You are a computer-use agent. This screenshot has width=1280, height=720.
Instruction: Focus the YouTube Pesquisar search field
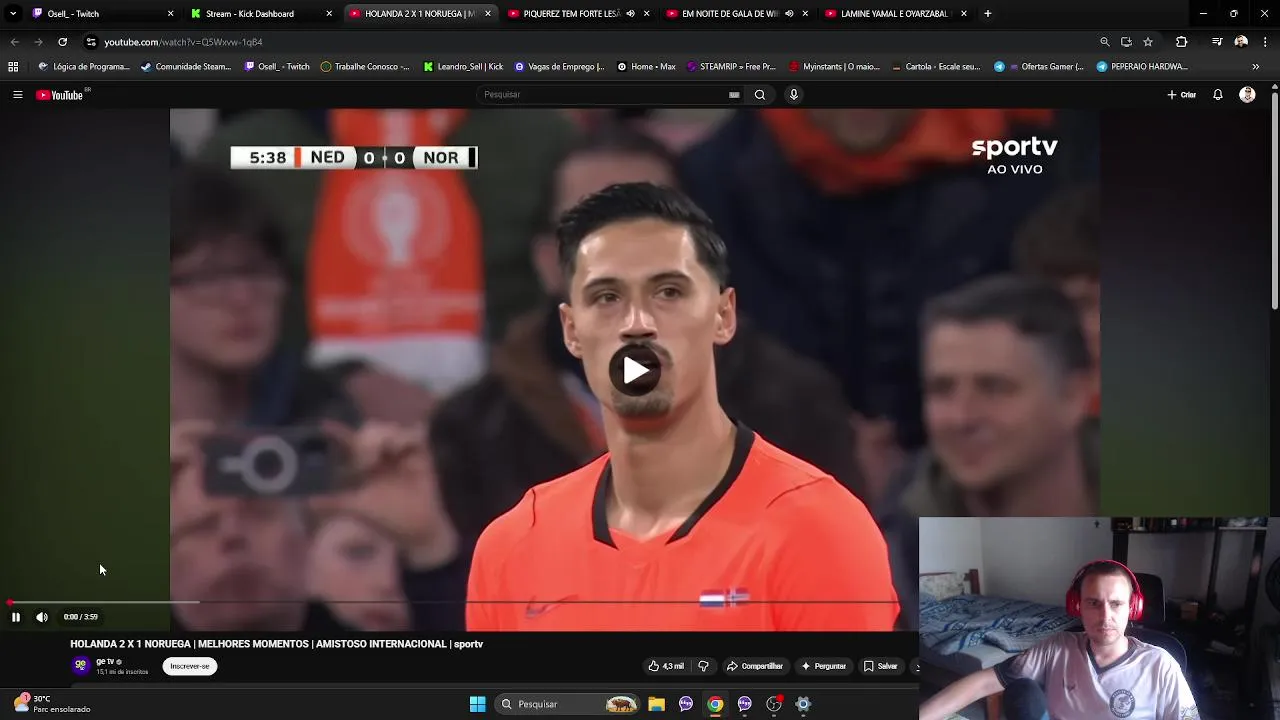[605, 95]
